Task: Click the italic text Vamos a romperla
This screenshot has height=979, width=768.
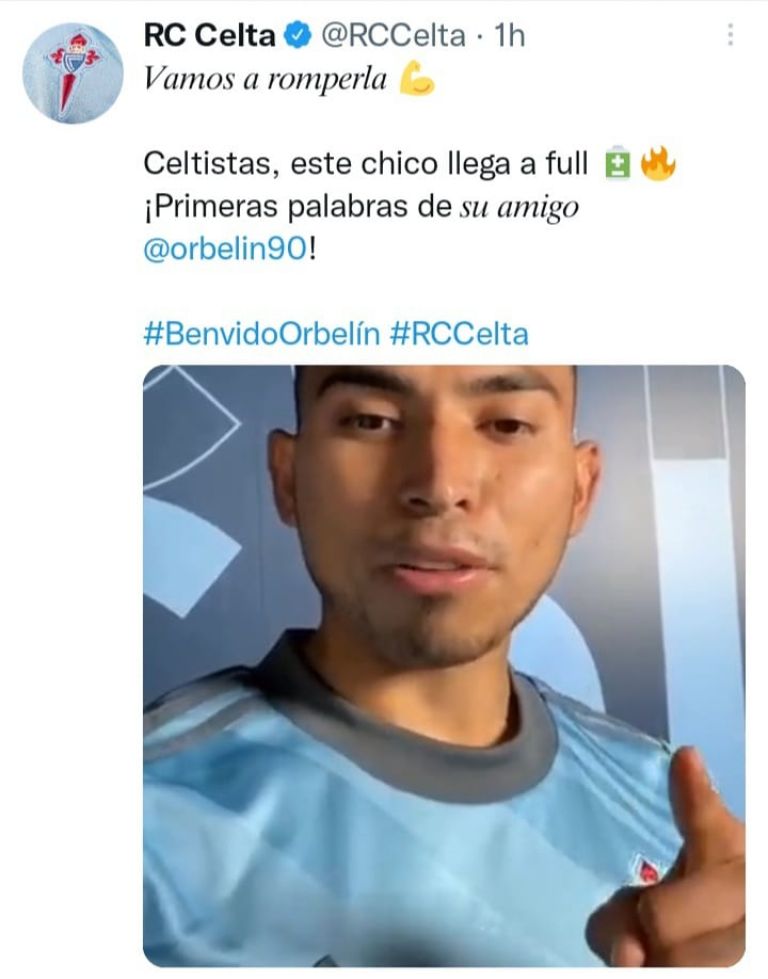Action: 265,79
